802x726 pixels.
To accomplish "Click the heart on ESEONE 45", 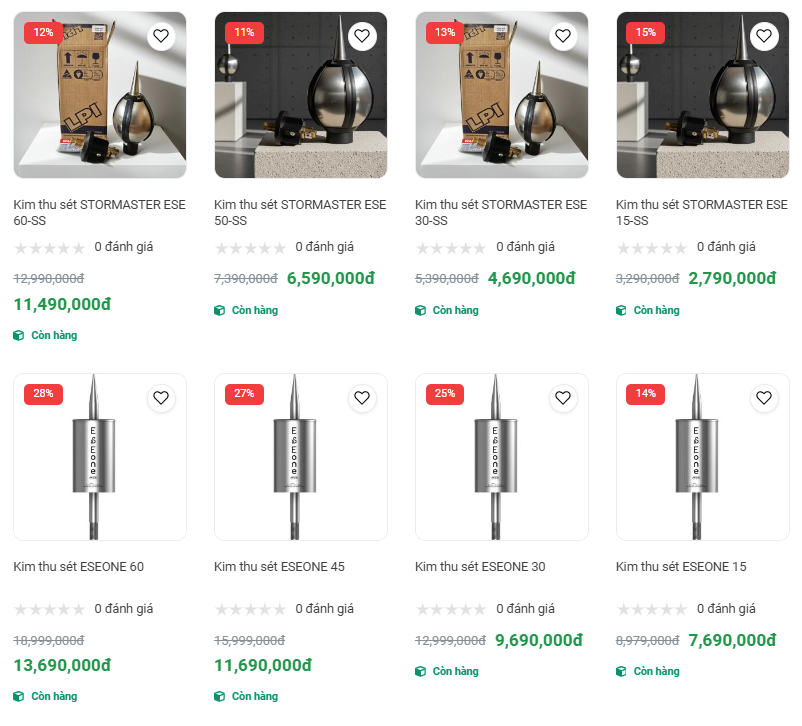I will pos(362,398).
